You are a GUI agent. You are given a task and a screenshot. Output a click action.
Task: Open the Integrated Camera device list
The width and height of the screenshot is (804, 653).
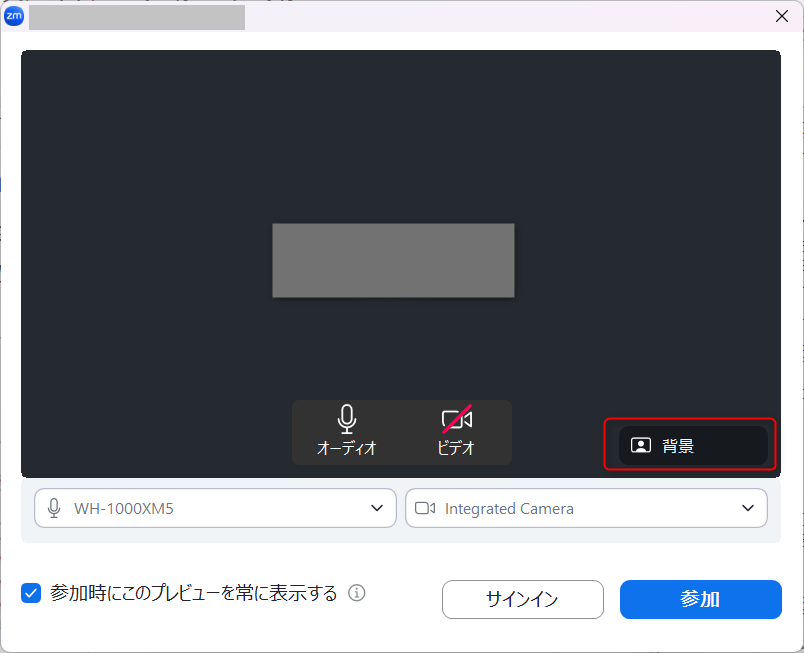pos(585,508)
